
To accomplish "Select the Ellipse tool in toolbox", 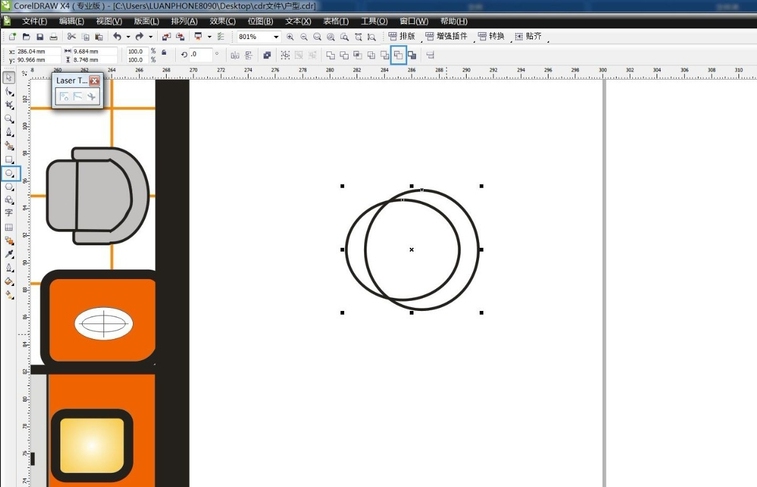I will [10, 172].
